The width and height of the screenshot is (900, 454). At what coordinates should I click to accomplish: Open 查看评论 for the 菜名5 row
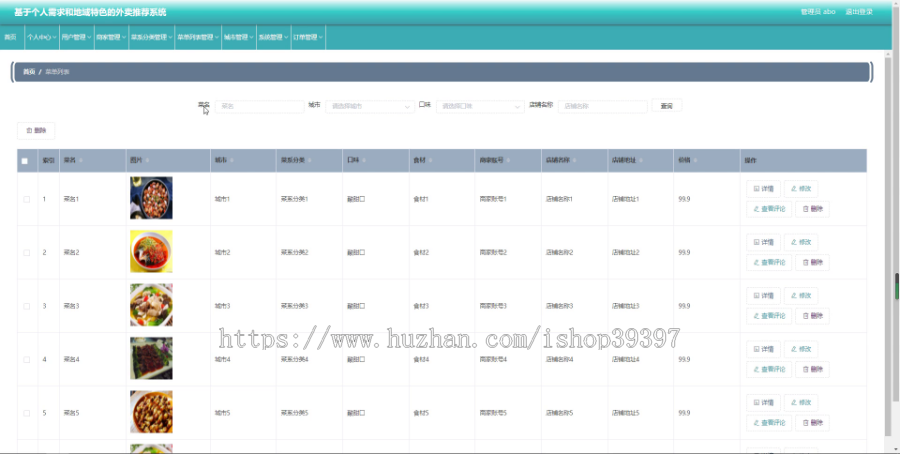pyautogui.click(x=769, y=423)
